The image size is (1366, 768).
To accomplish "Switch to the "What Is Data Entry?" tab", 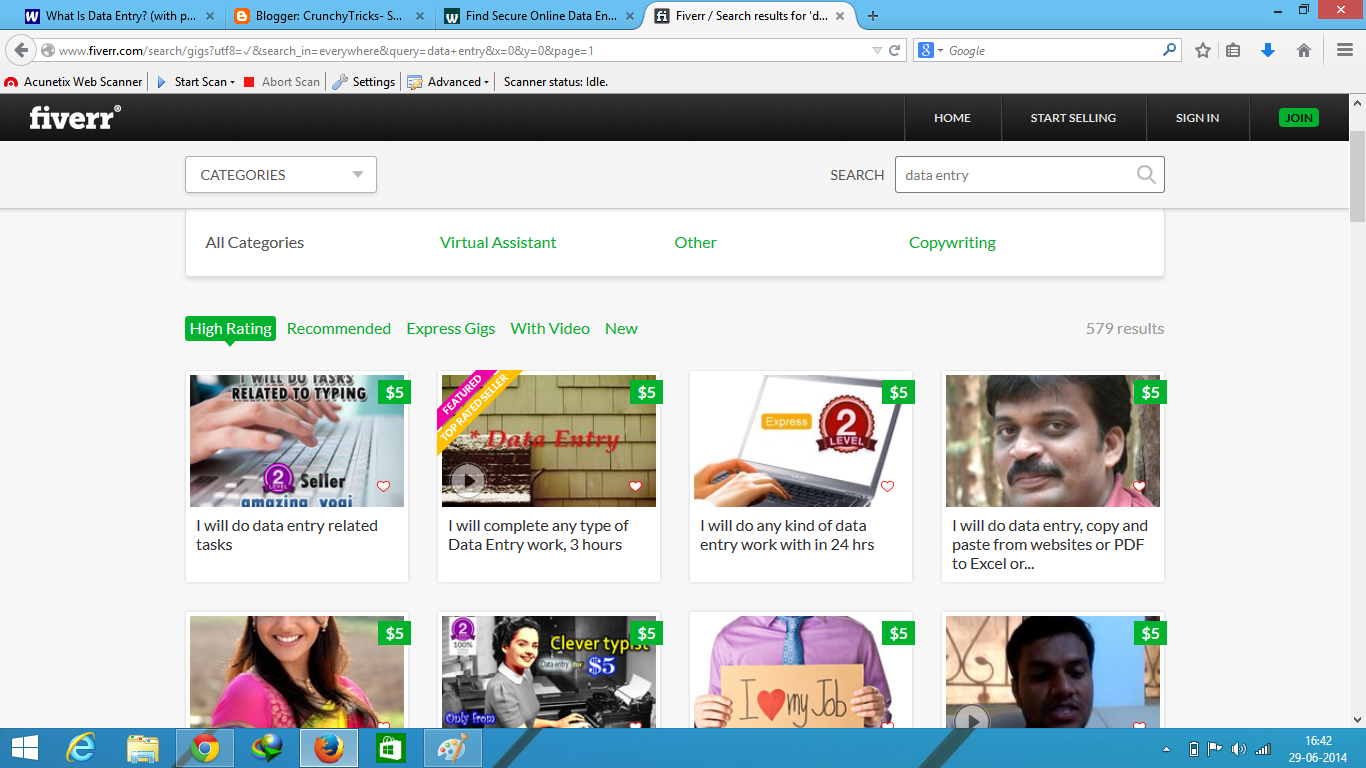I will [x=122, y=16].
